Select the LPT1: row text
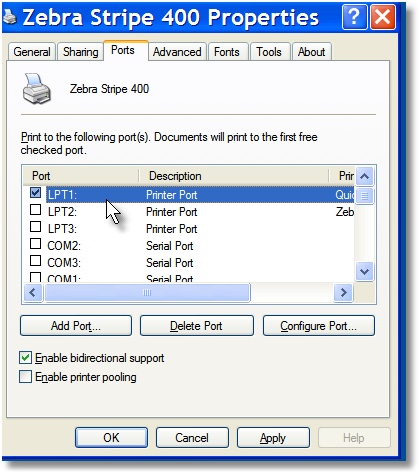The height and width of the screenshot is (475, 420). click(x=62, y=195)
